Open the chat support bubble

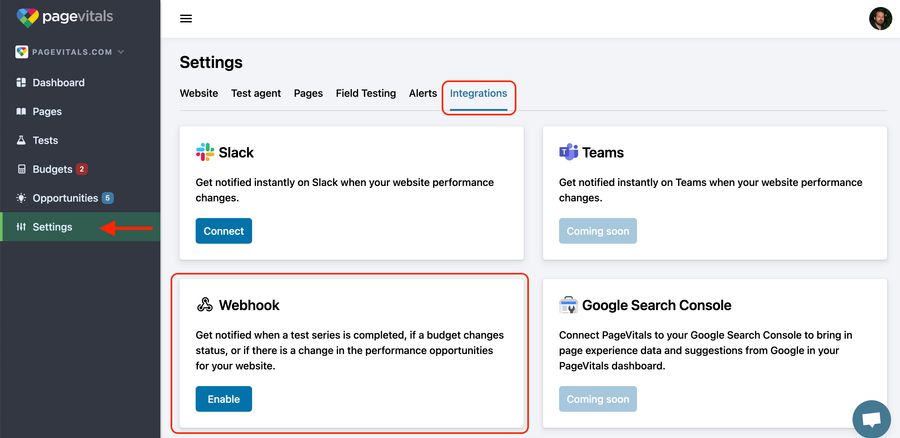pos(871,419)
